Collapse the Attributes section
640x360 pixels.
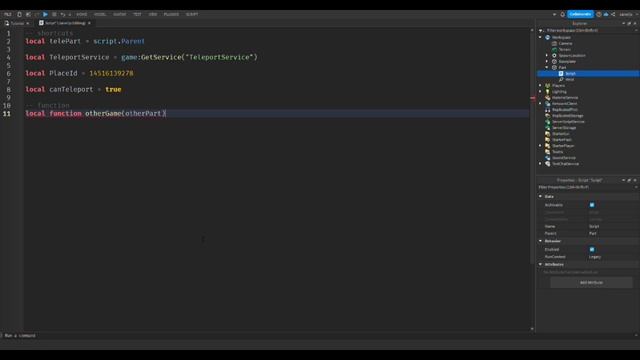[540, 264]
